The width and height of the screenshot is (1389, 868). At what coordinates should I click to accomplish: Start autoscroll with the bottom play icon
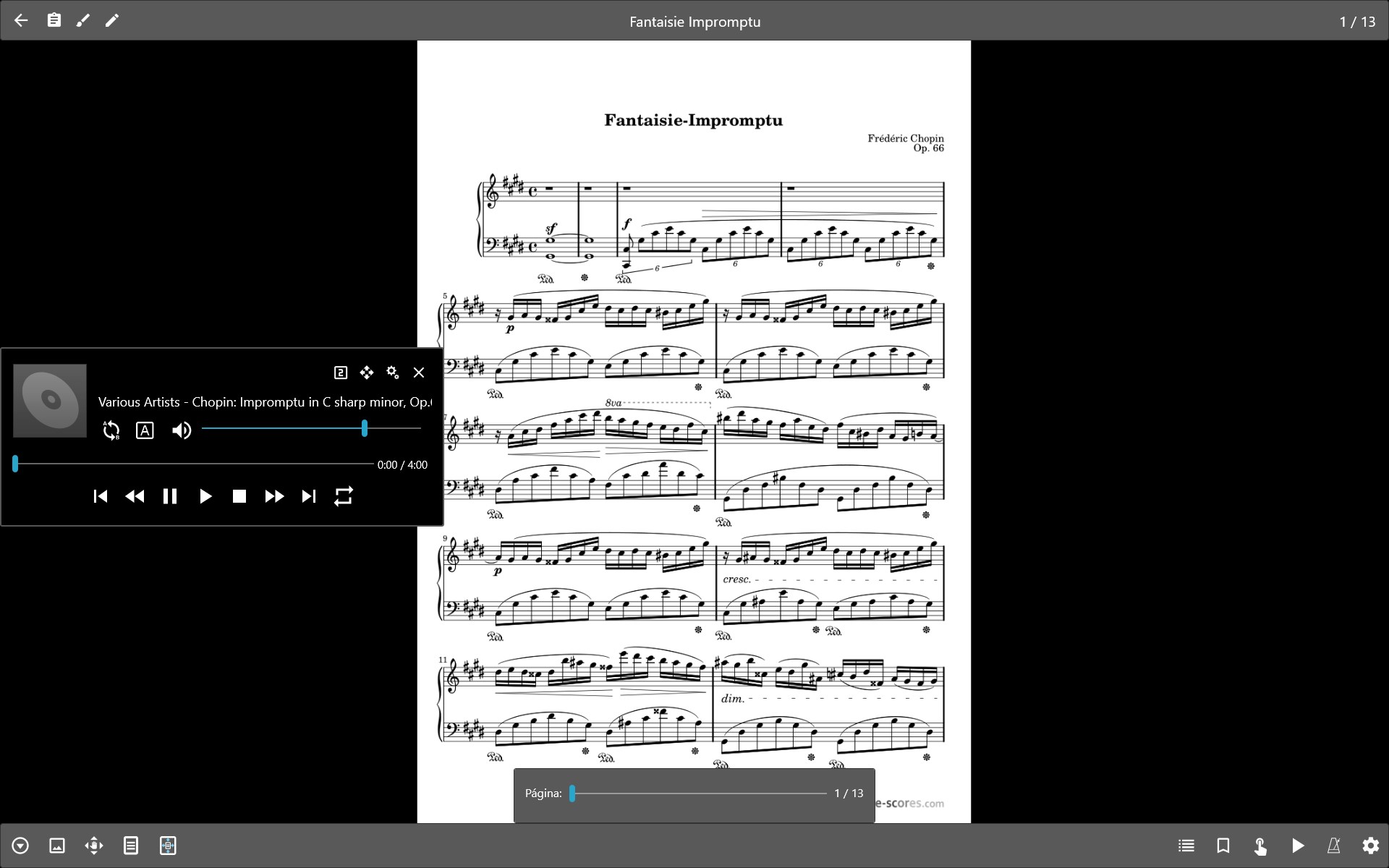pos(1298,846)
